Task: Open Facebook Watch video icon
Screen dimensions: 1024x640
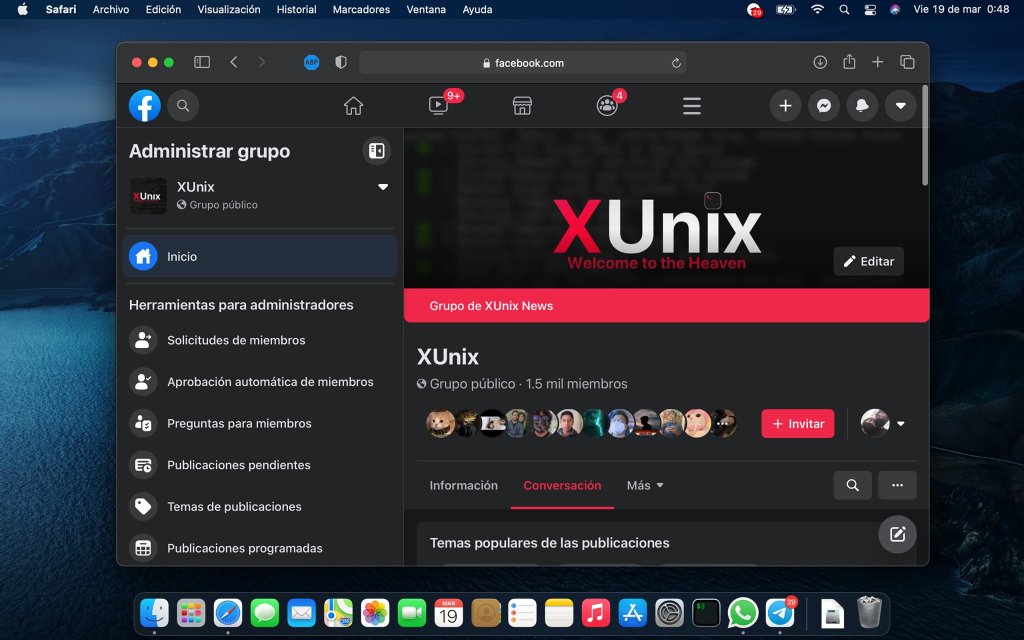Action: (x=438, y=105)
